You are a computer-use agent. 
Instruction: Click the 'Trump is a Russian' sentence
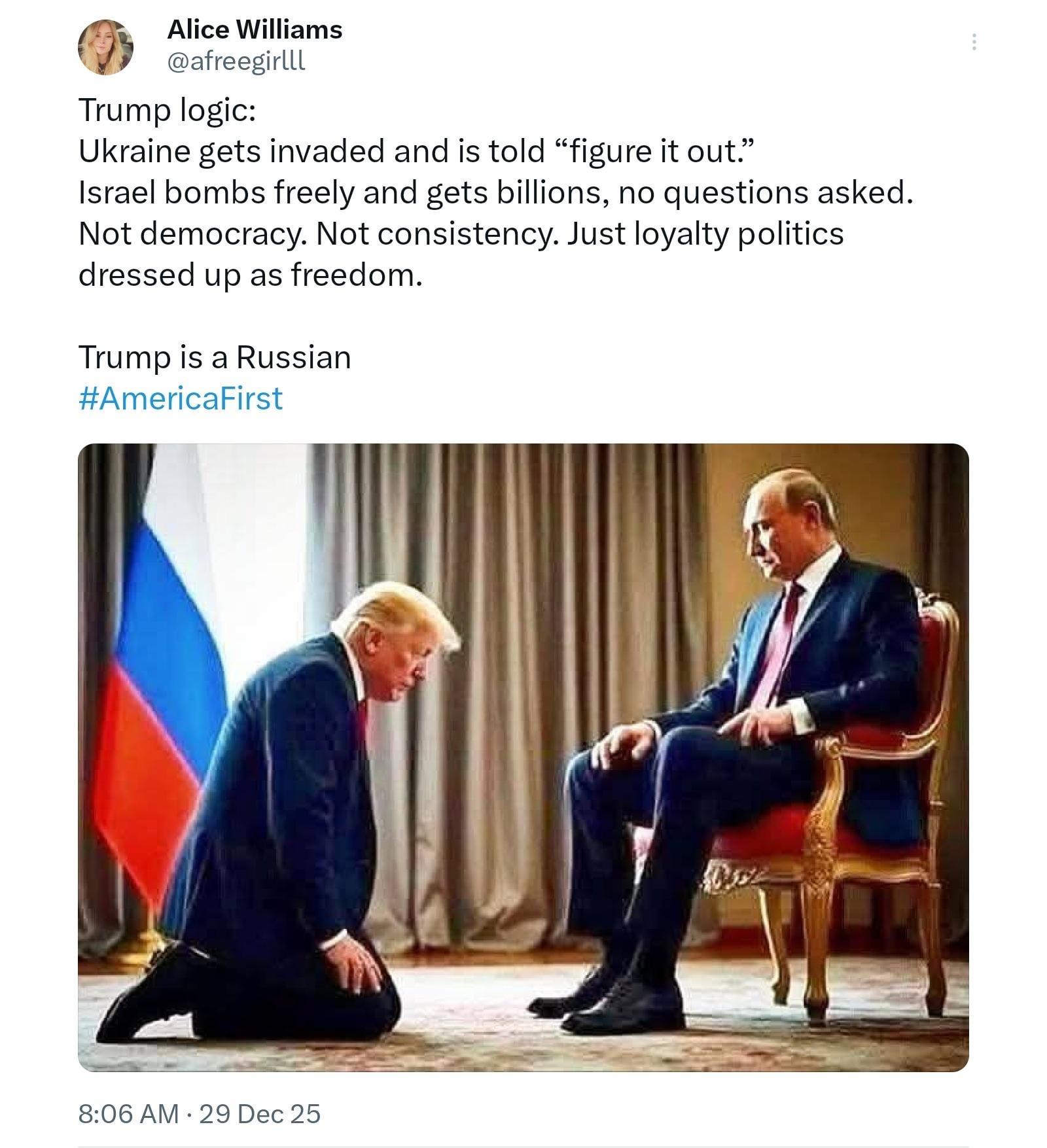click(215, 357)
